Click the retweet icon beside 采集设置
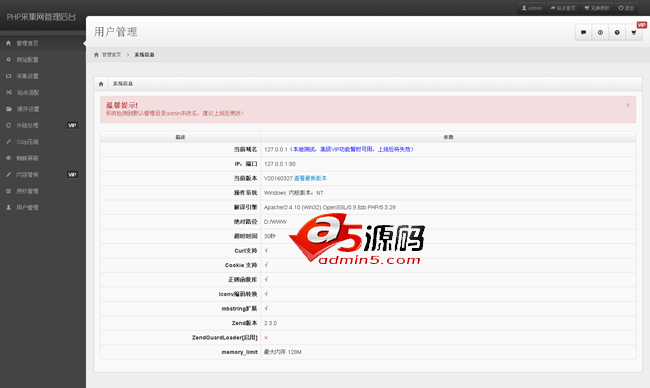Viewport: 650px width, 388px height. (x=8, y=76)
